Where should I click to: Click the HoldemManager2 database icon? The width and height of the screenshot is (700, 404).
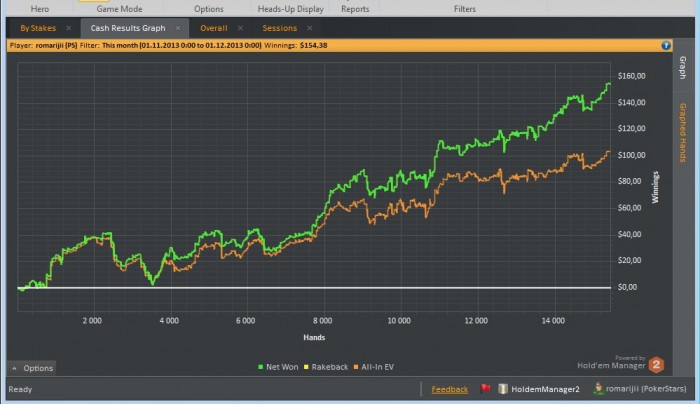coord(503,389)
